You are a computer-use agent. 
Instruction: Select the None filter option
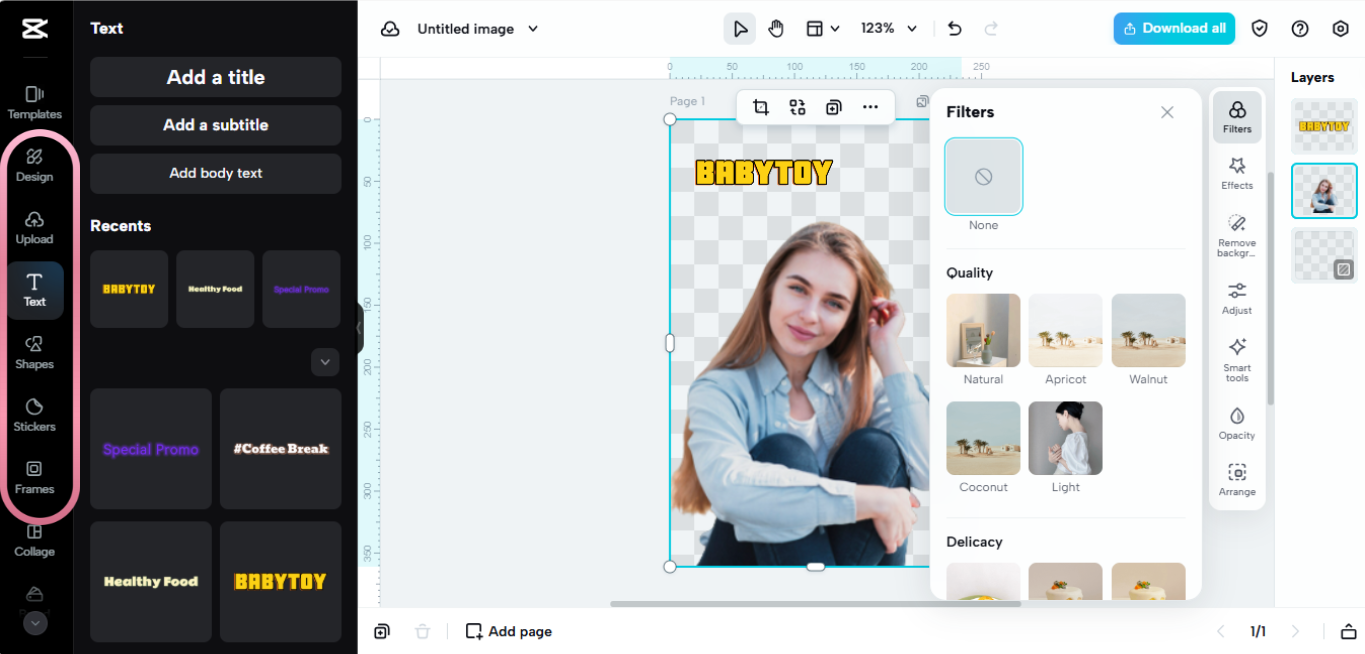(x=983, y=177)
